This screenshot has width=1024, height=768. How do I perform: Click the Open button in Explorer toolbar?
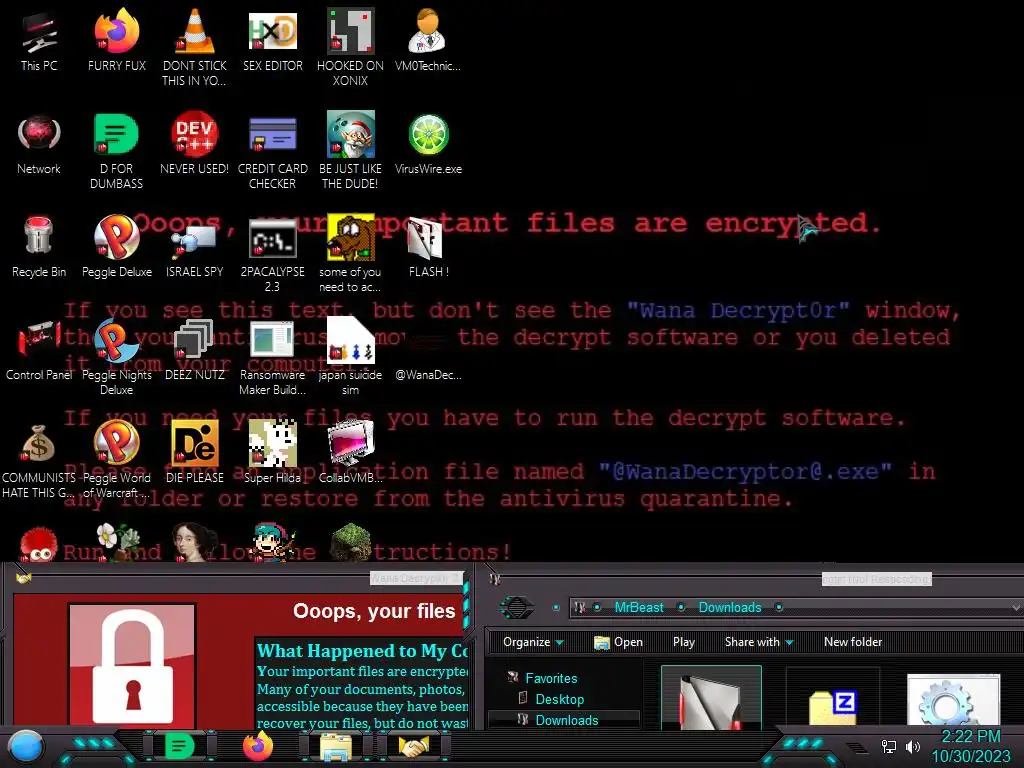click(618, 642)
